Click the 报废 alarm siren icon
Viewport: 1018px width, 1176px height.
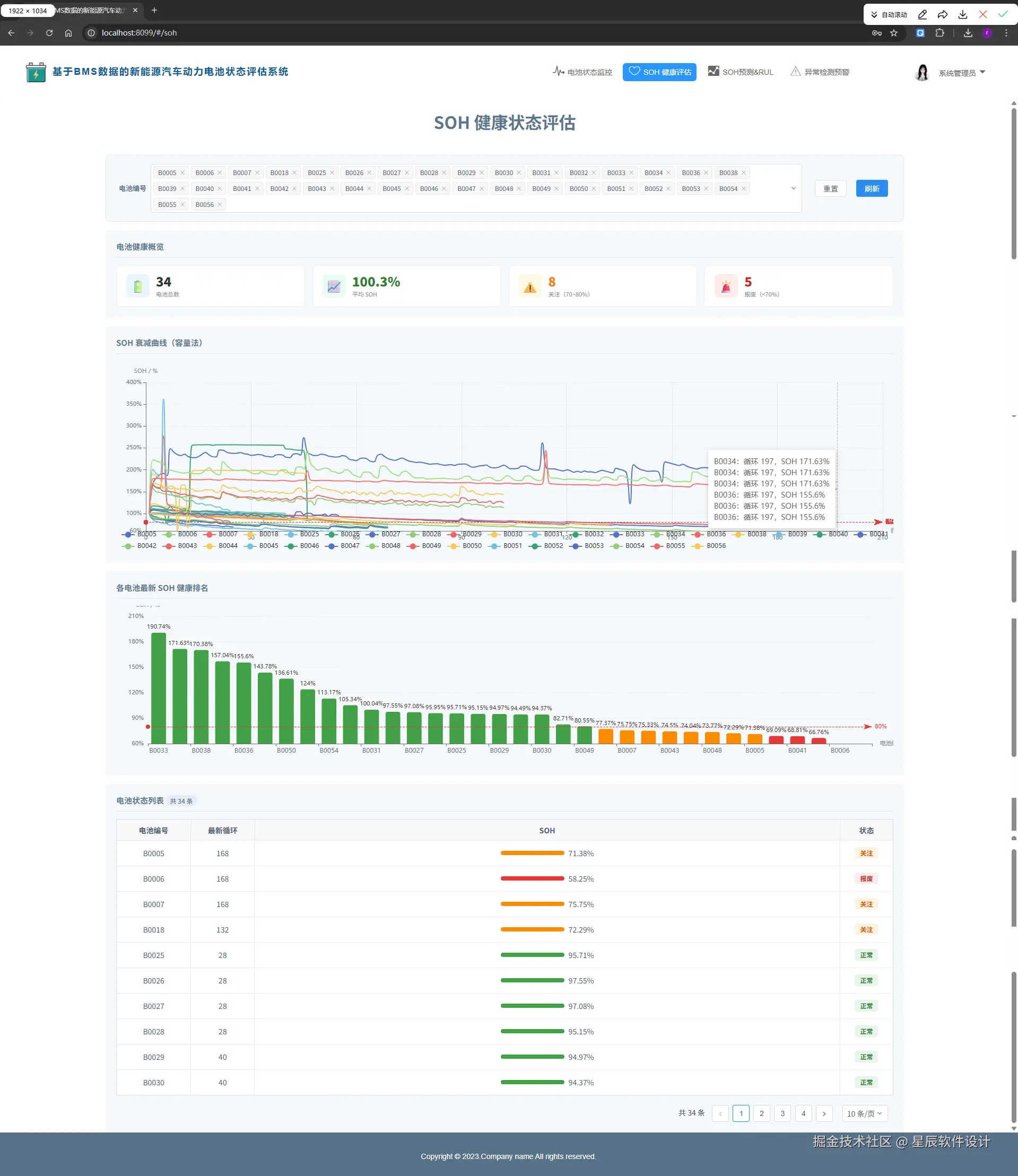click(726, 286)
